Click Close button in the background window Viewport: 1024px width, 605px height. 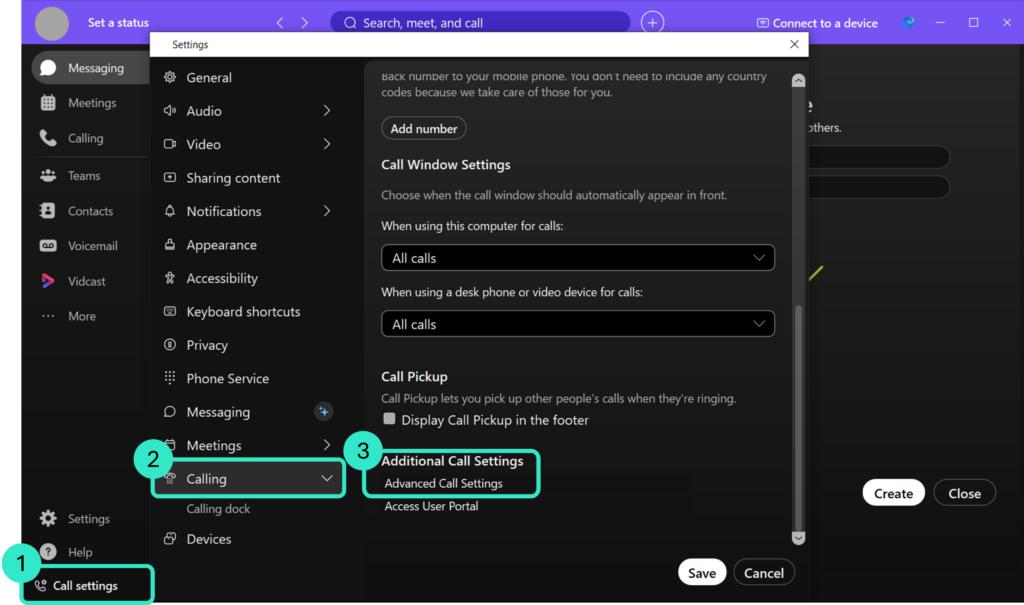pos(965,493)
